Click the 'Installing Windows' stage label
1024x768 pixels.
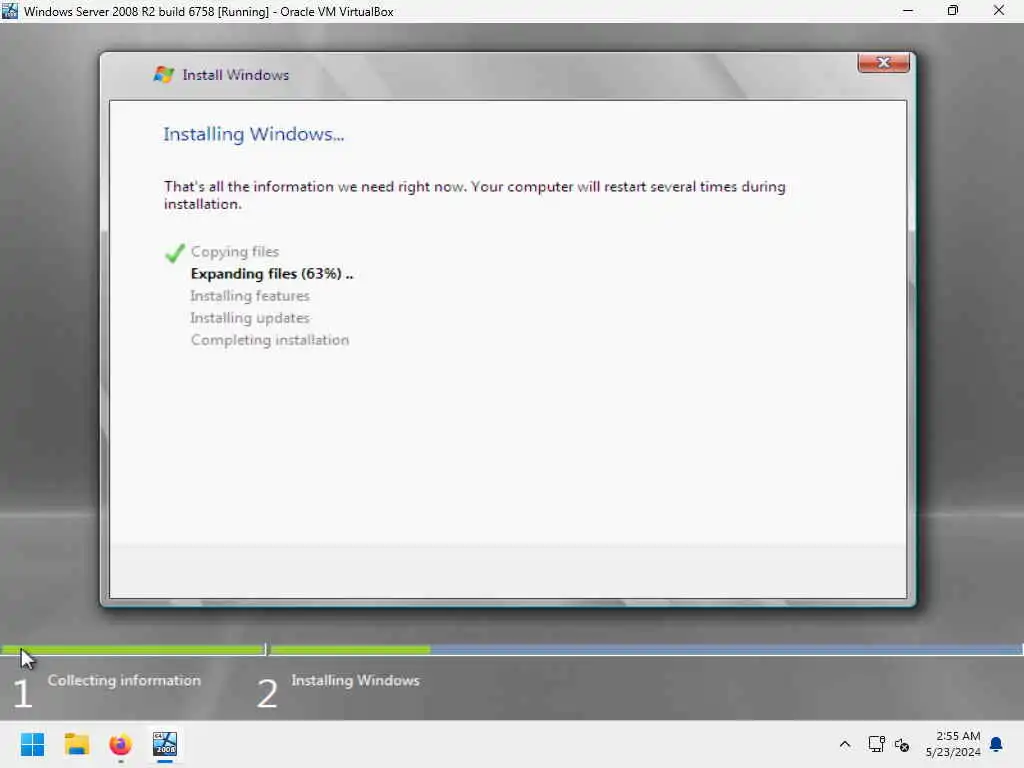tap(355, 680)
